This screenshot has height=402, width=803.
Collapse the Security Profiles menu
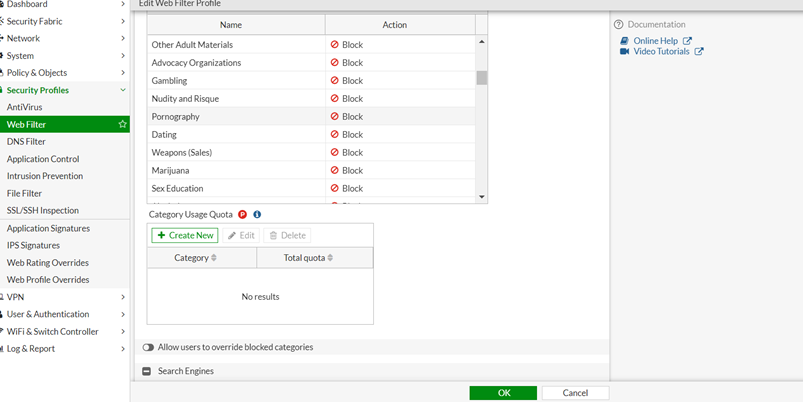123,90
